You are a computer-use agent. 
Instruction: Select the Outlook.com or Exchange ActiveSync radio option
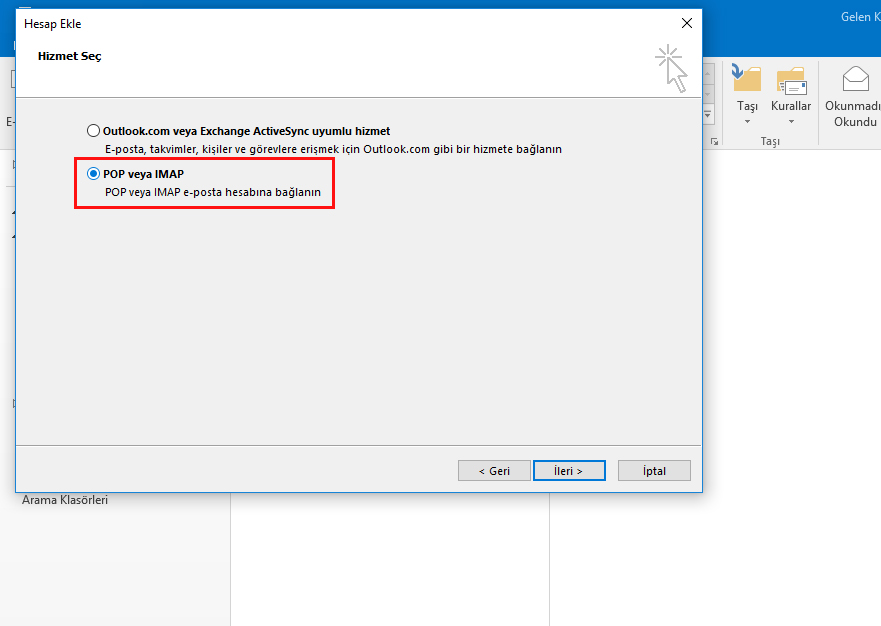point(94,131)
